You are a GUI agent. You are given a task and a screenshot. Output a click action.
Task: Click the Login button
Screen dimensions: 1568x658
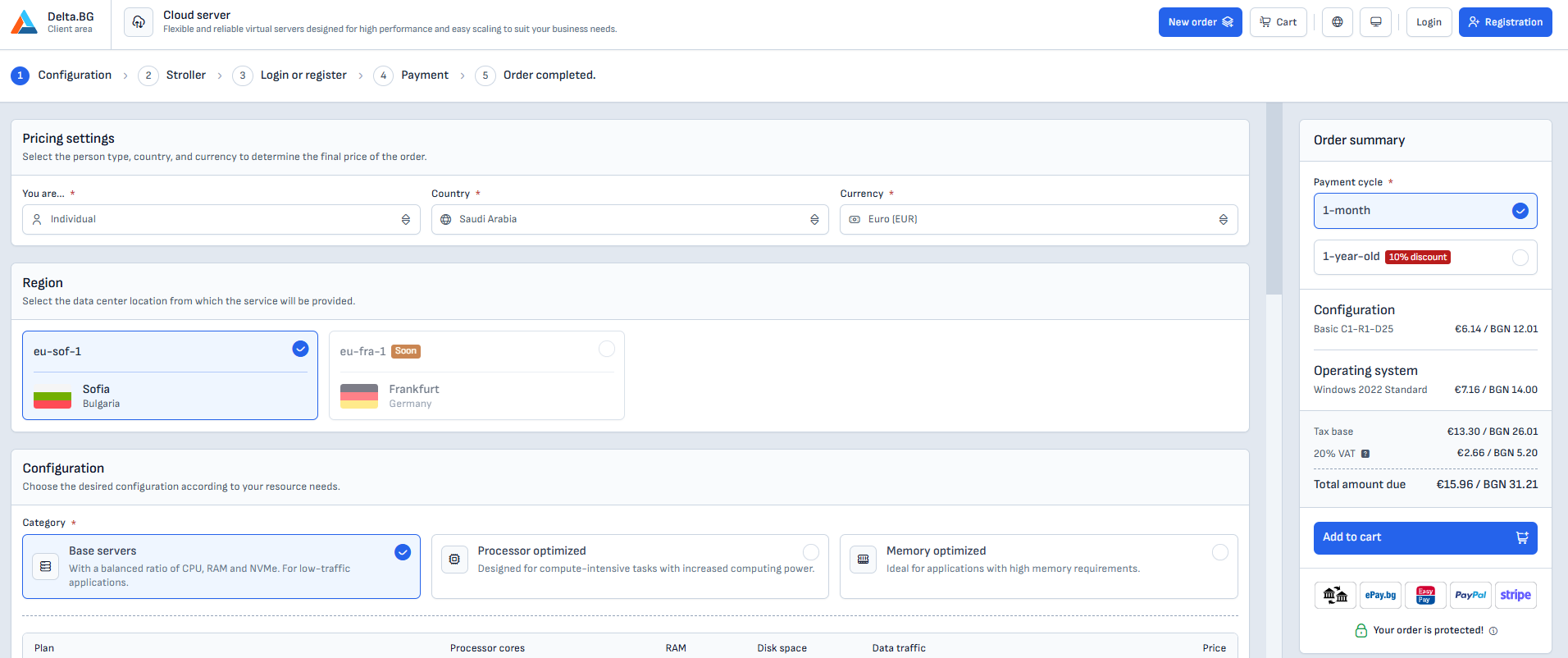1429,22
